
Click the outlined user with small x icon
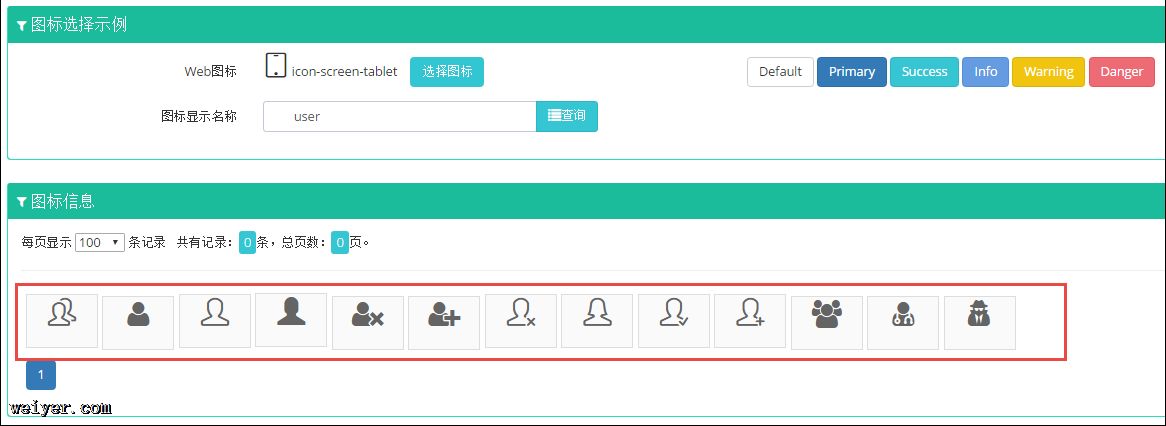(521, 320)
